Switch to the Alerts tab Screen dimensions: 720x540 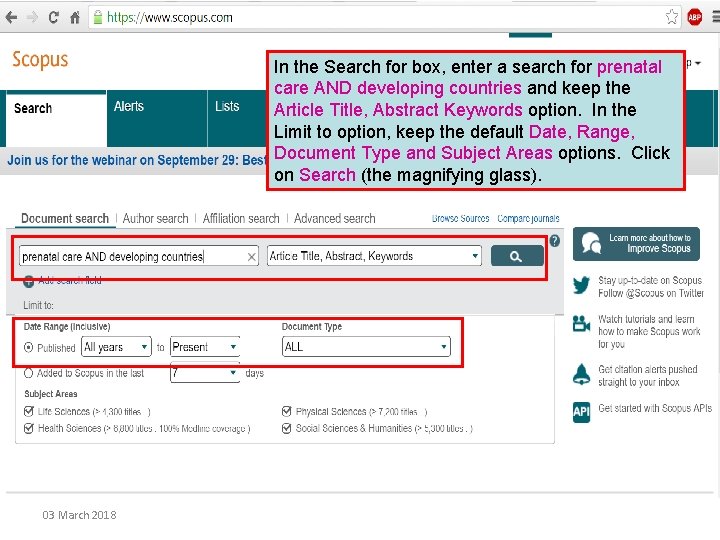pos(157,118)
